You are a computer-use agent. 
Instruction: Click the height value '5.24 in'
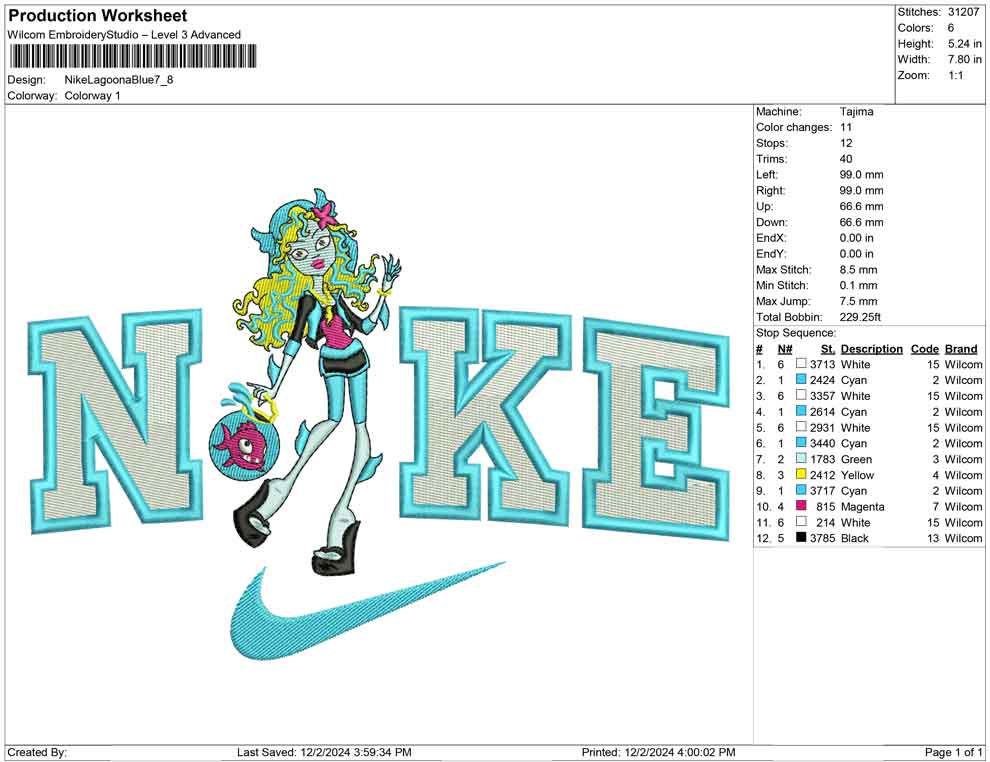(x=964, y=44)
